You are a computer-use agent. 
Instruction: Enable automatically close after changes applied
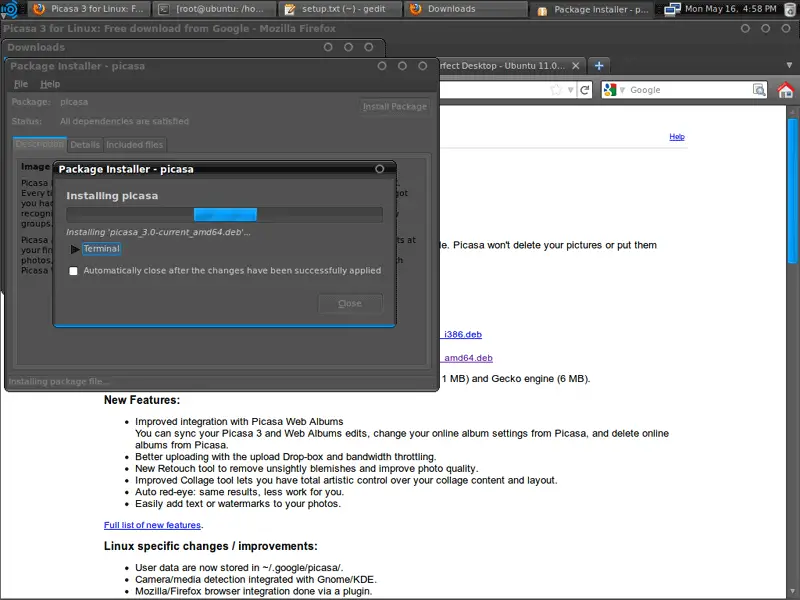(73, 271)
